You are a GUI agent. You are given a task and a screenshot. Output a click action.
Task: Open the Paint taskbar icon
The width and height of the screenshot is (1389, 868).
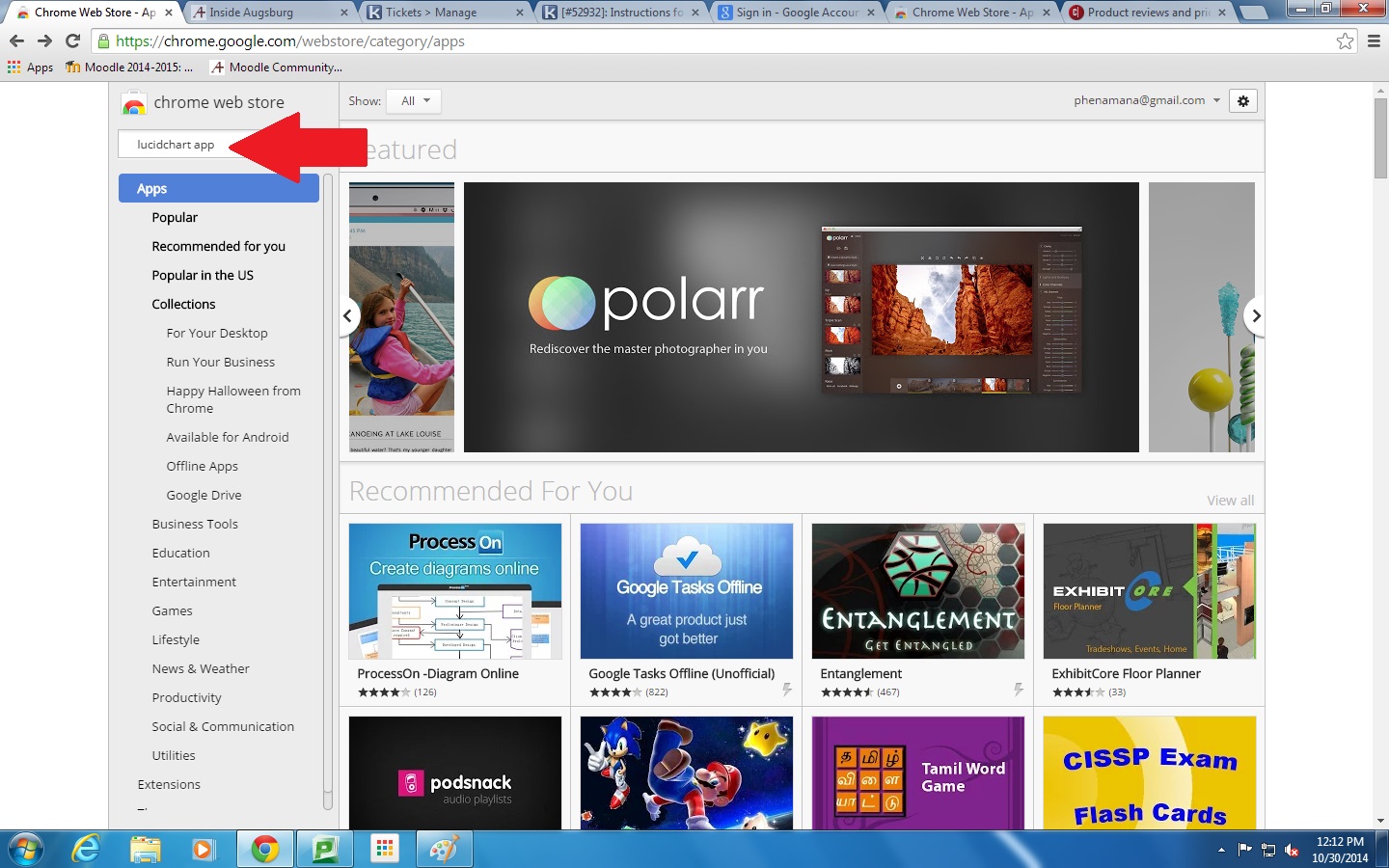[444, 850]
